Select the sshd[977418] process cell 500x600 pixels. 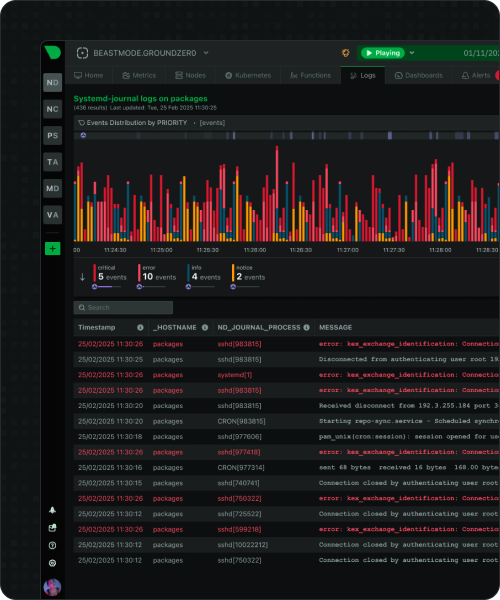pyautogui.click(x=239, y=452)
